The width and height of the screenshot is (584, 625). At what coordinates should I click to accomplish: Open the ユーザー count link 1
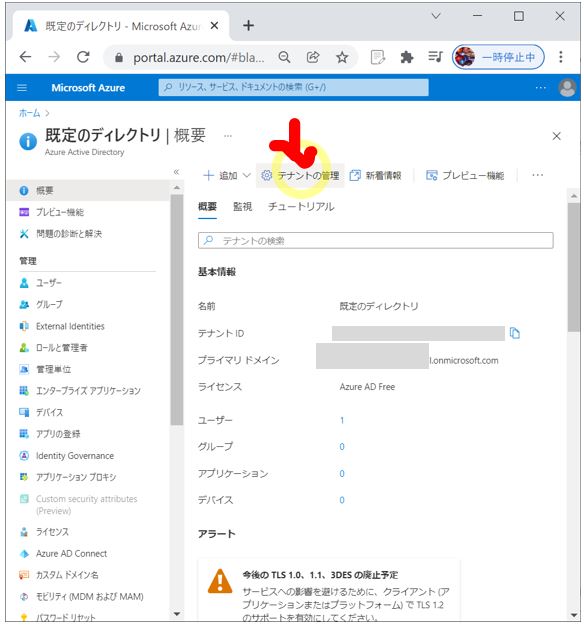(x=342, y=420)
